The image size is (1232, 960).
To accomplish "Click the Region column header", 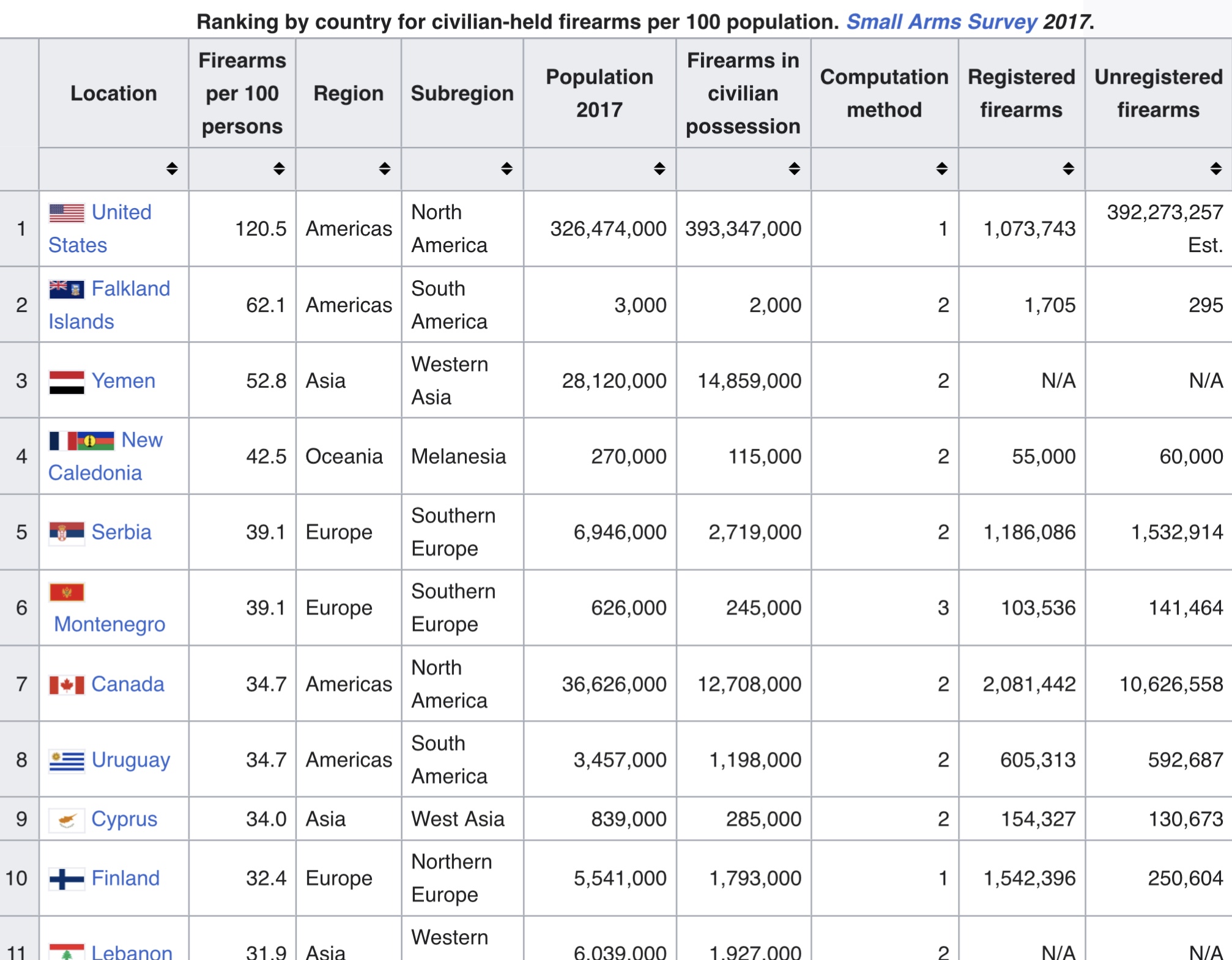I will coord(349,93).
